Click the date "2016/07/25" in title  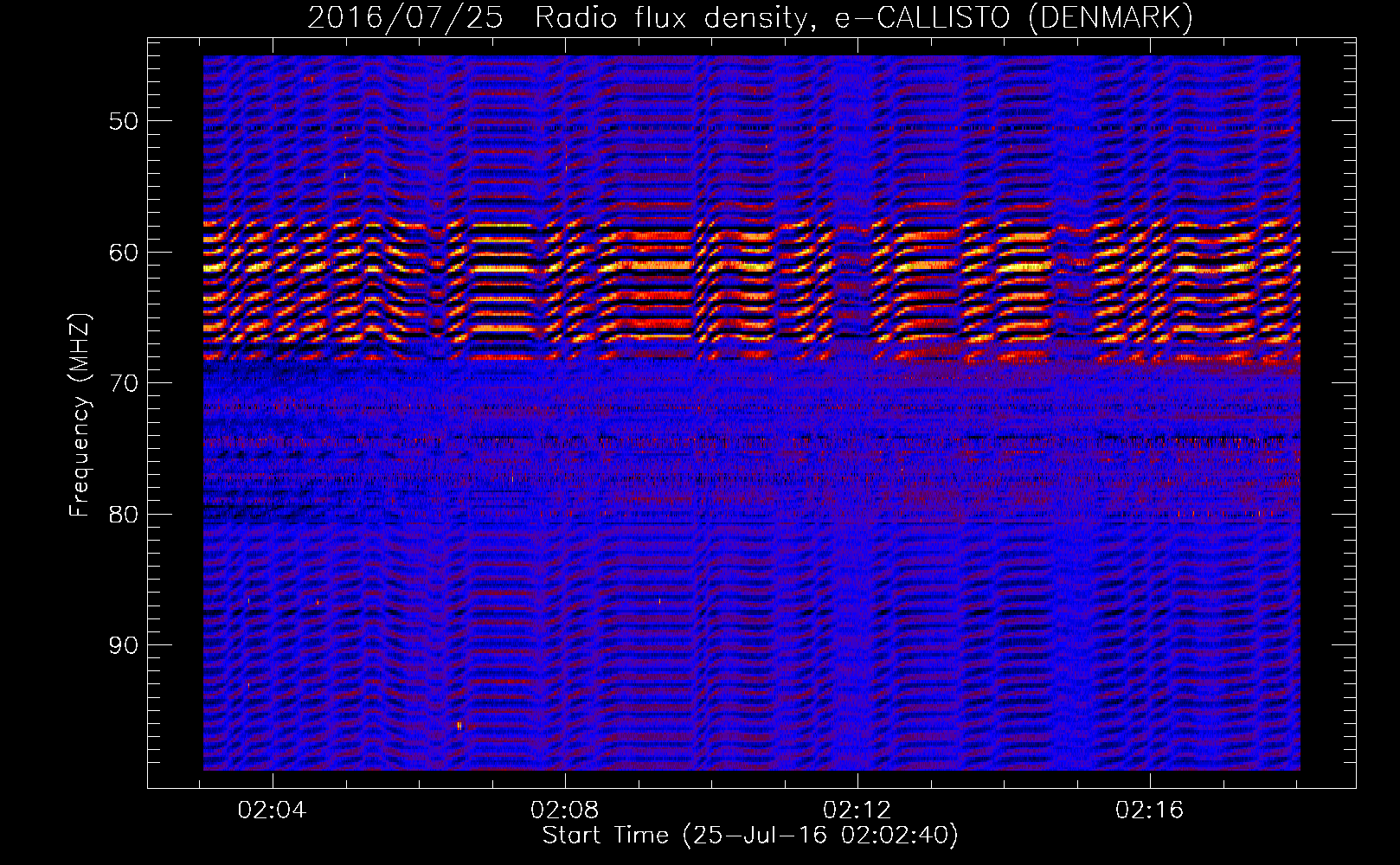(405, 18)
